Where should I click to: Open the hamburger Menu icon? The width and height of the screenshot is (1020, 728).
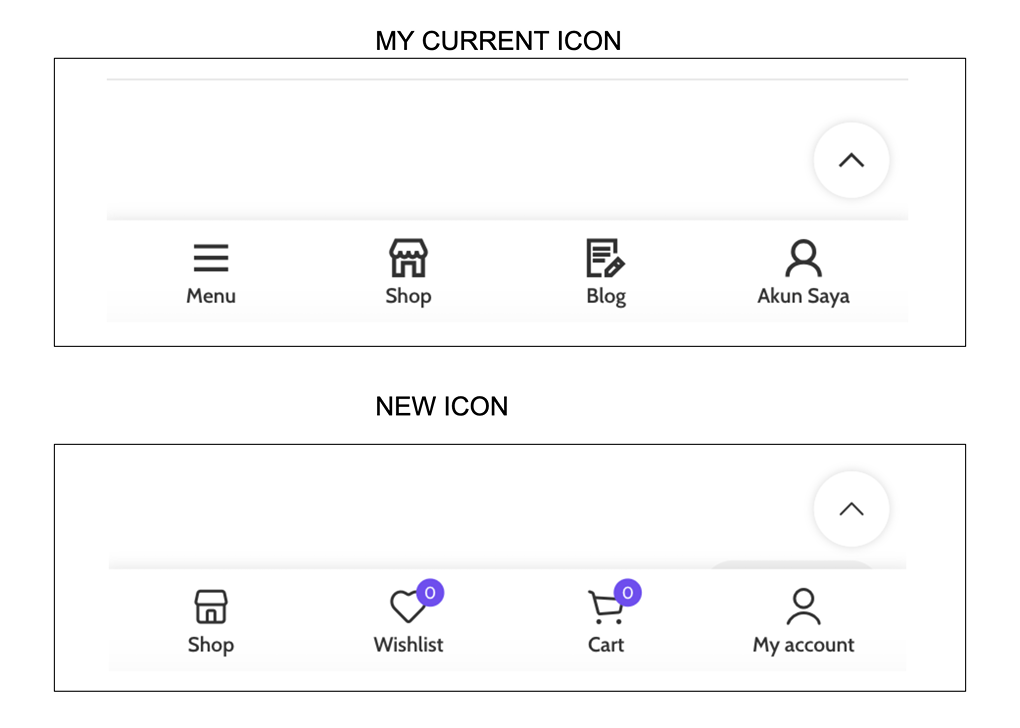(x=211, y=258)
